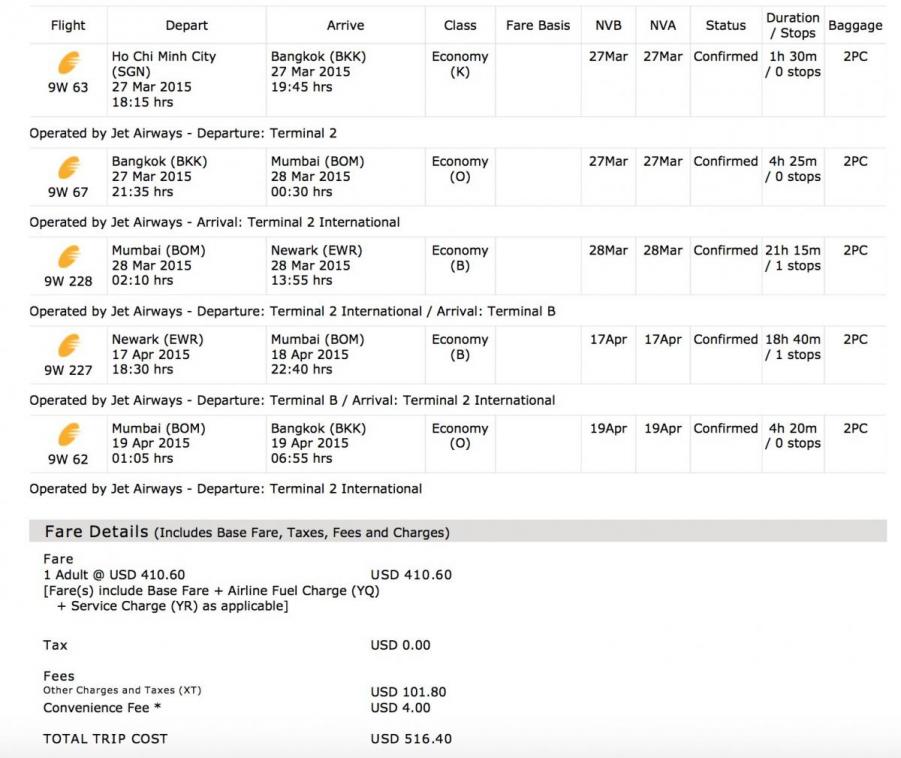This screenshot has width=901, height=758.
Task: Click Confirmed status of flight 9W 227
Action: click(x=725, y=340)
